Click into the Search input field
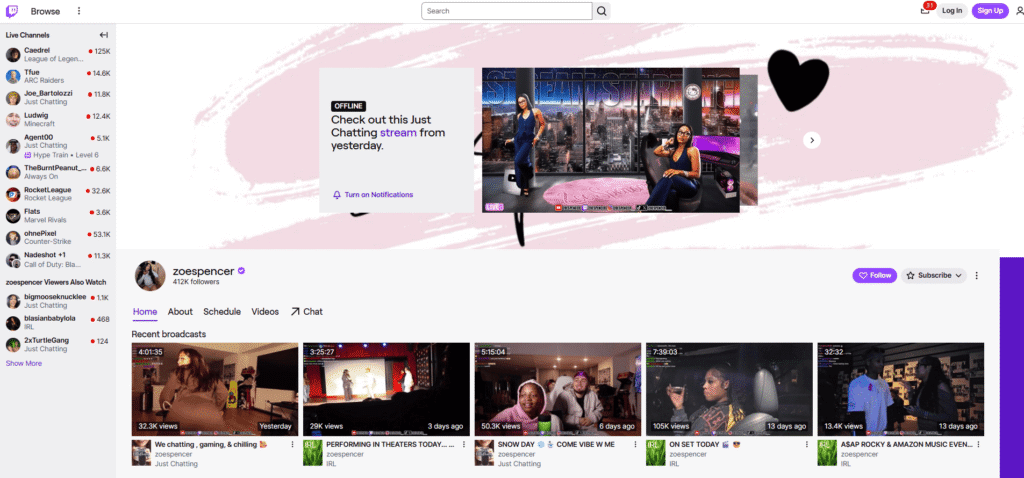Image resolution: width=1024 pixels, height=478 pixels. pyautogui.click(x=507, y=11)
